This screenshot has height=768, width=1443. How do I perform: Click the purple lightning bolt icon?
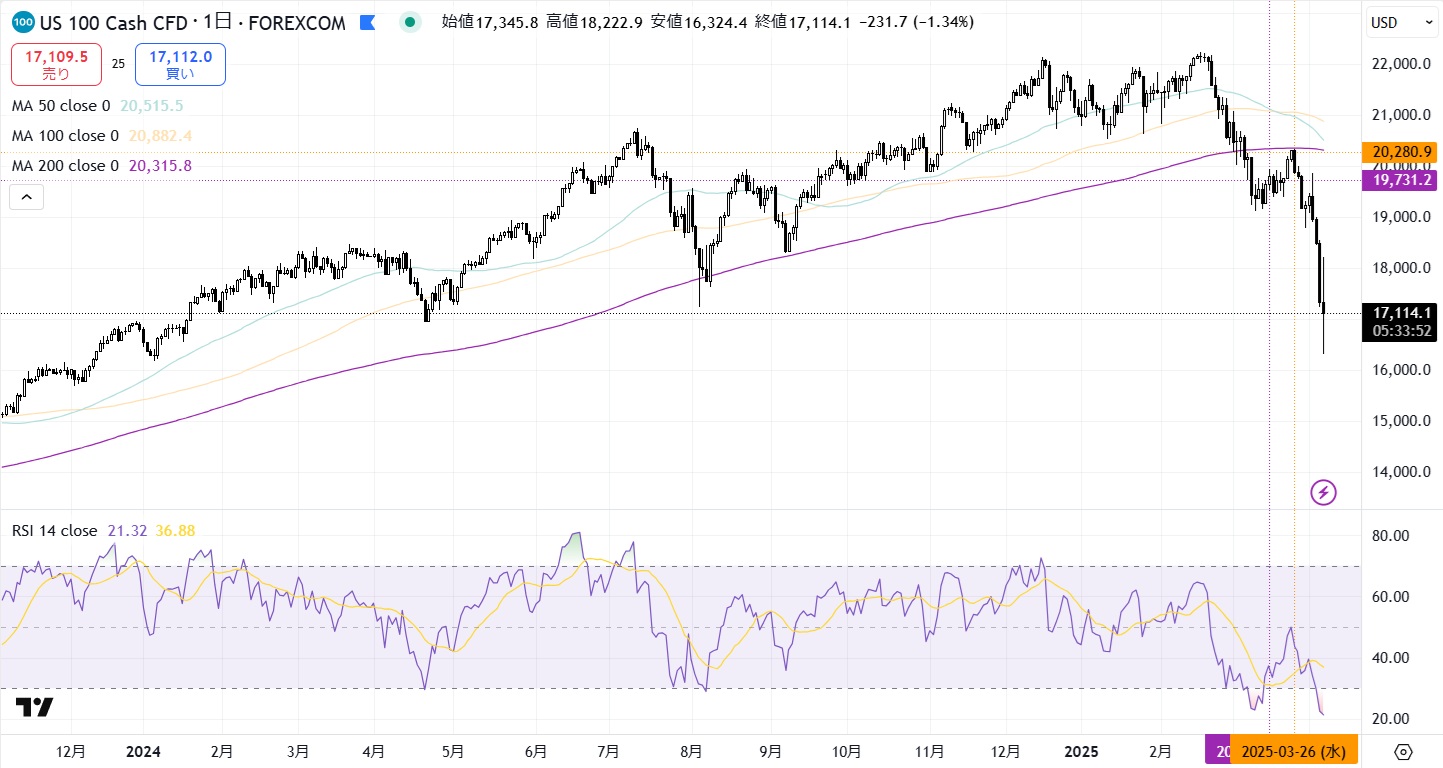1323,492
